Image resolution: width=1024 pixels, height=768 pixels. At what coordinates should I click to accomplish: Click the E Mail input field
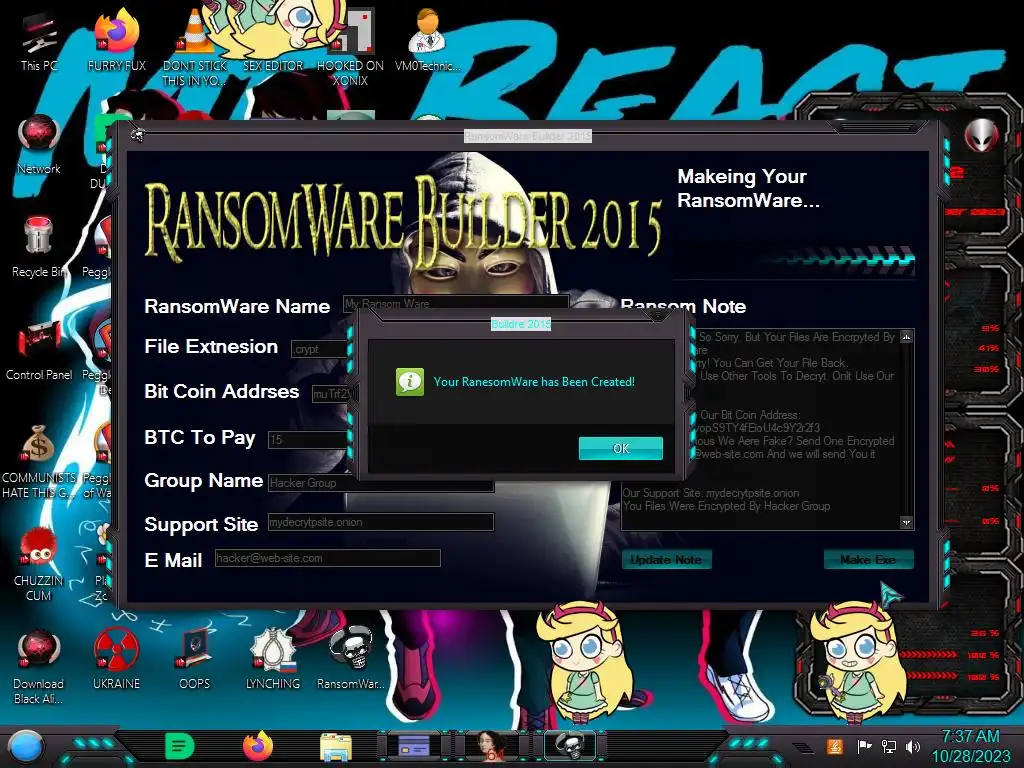tap(328, 558)
